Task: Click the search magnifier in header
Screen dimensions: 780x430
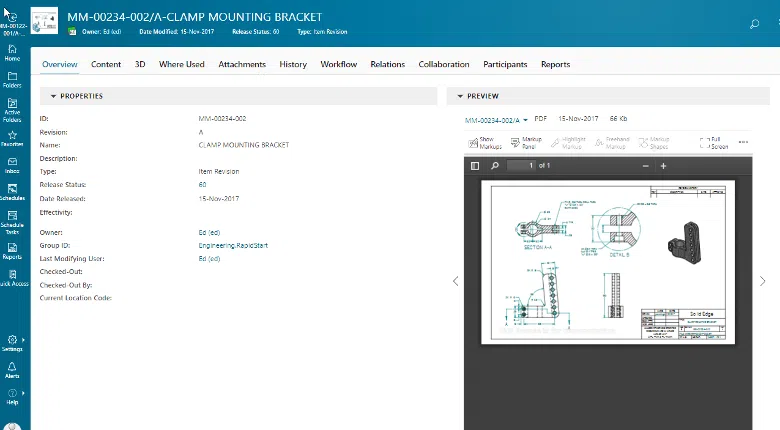Action: tap(754, 24)
